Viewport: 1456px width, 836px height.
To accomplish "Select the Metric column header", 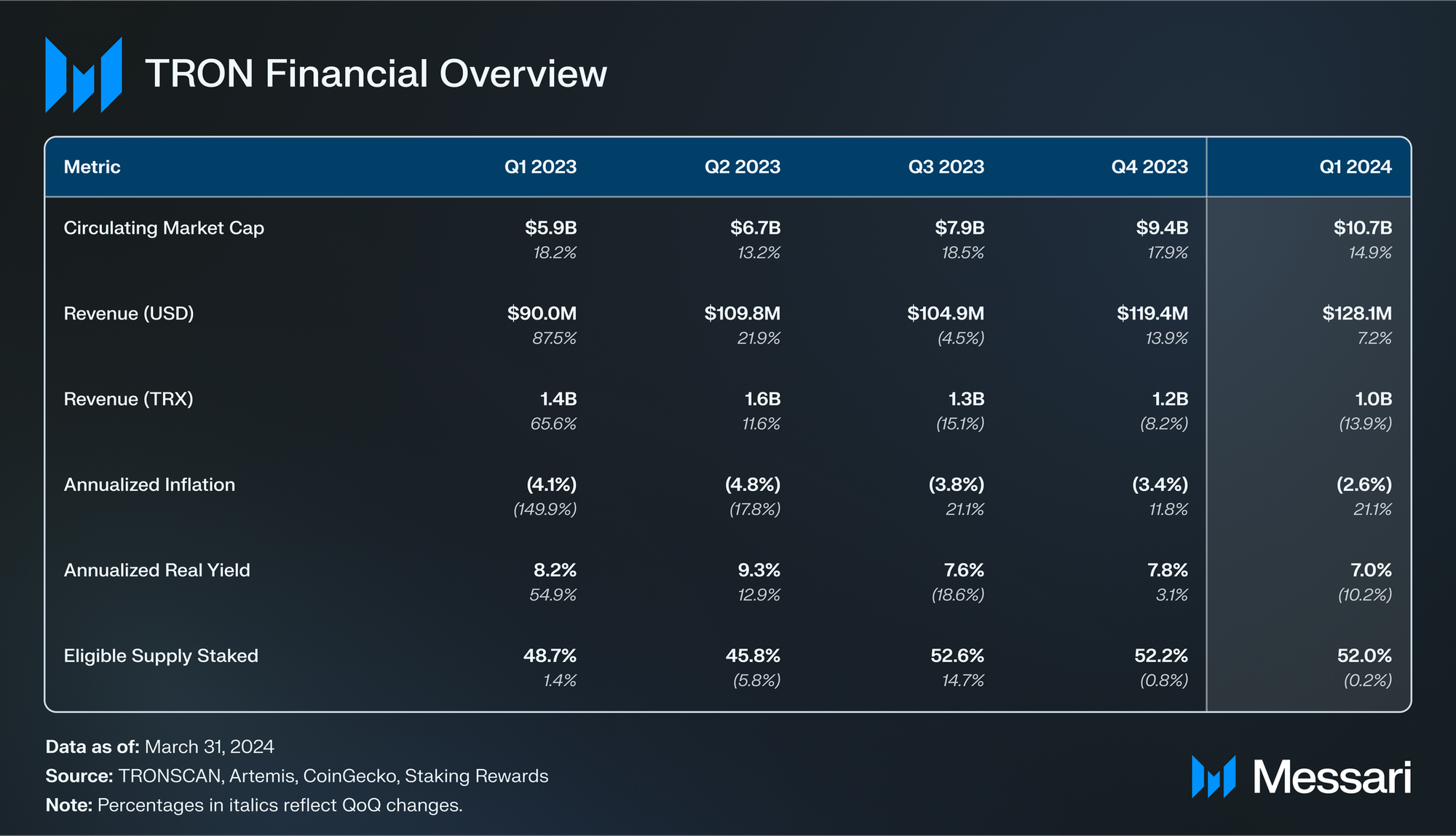I will (x=92, y=167).
